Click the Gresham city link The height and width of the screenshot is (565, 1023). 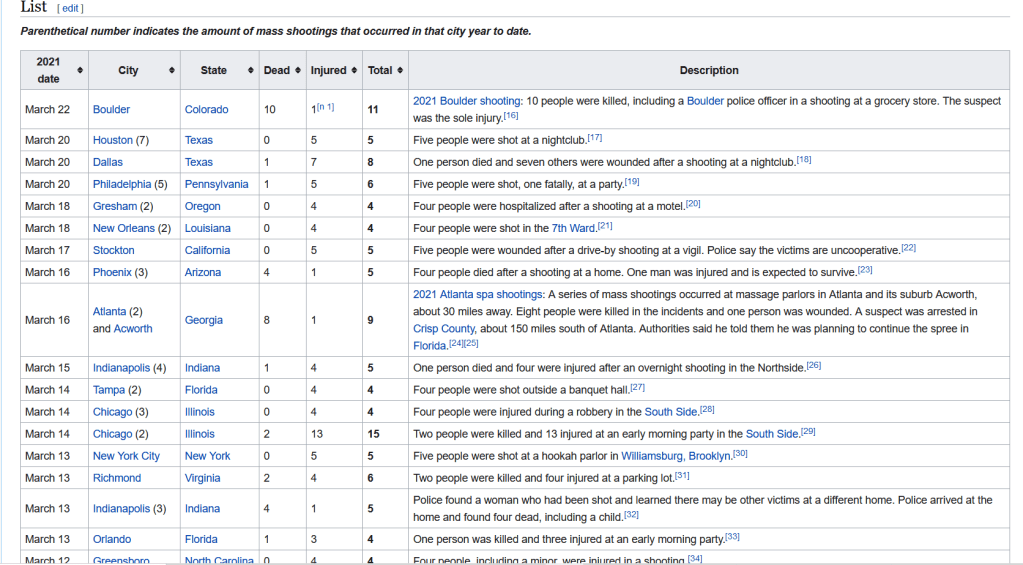(x=115, y=206)
